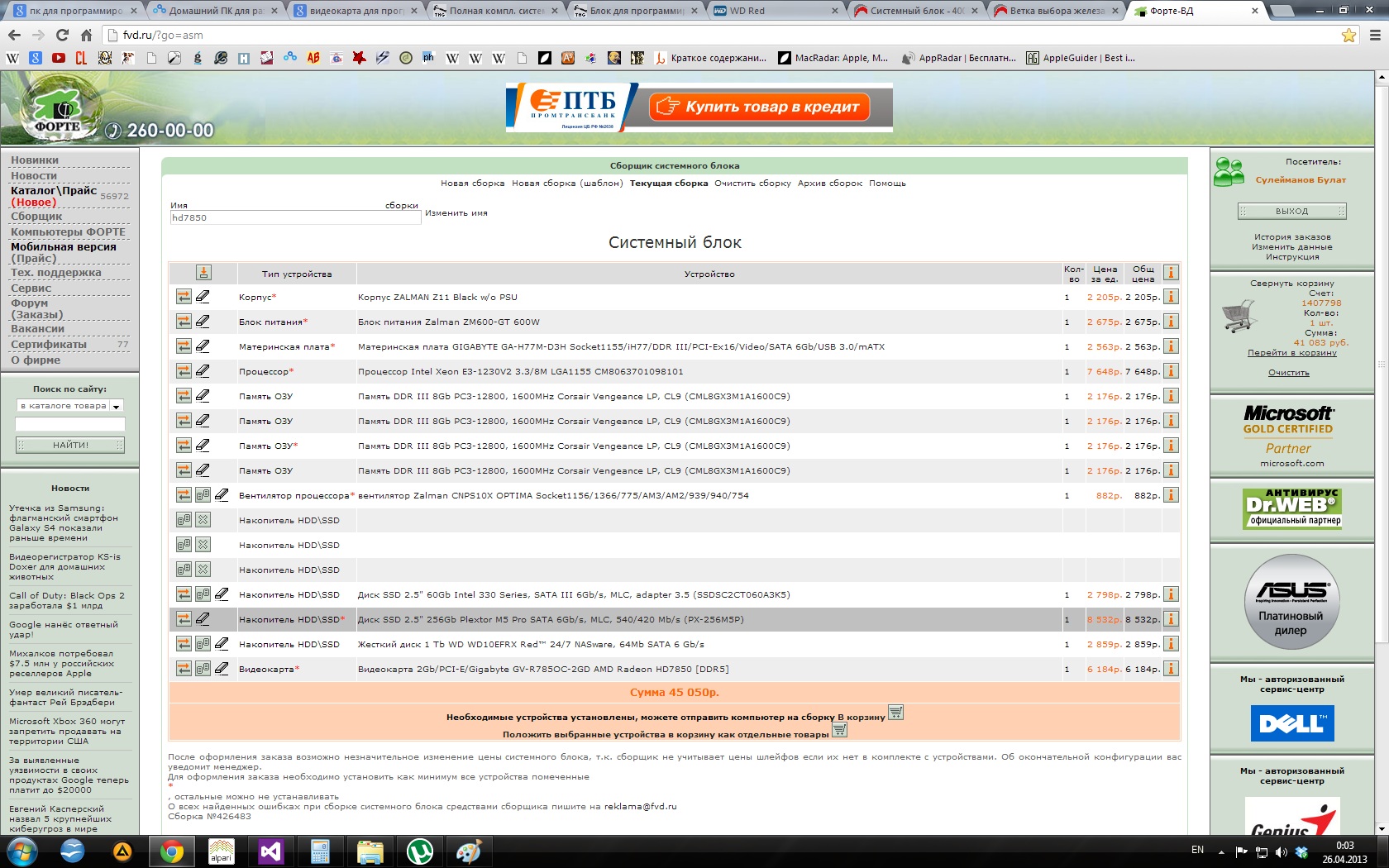Click the copy icon in the WD Red disk row
1389x868 pixels.
(203, 644)
